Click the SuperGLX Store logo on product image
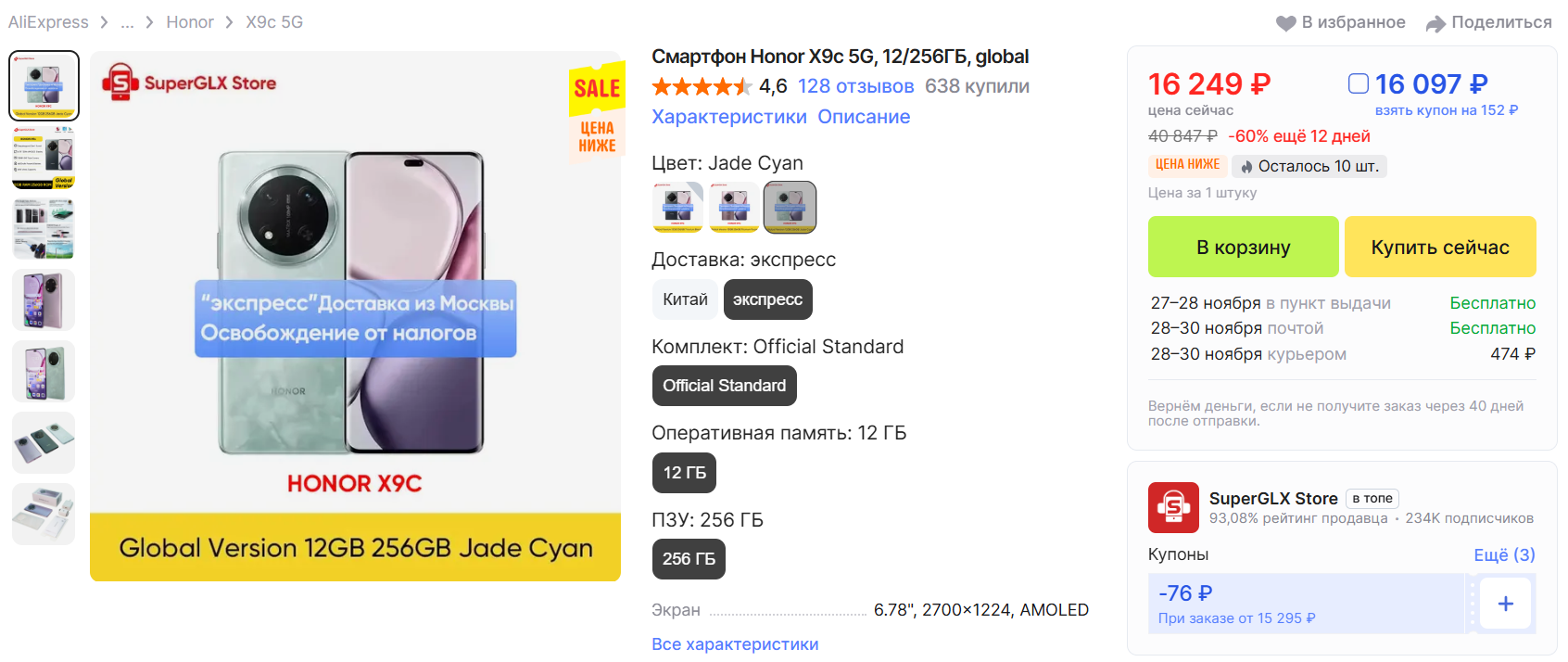The width and height of the screenshot is (1568, 662). tap(189, 83)
